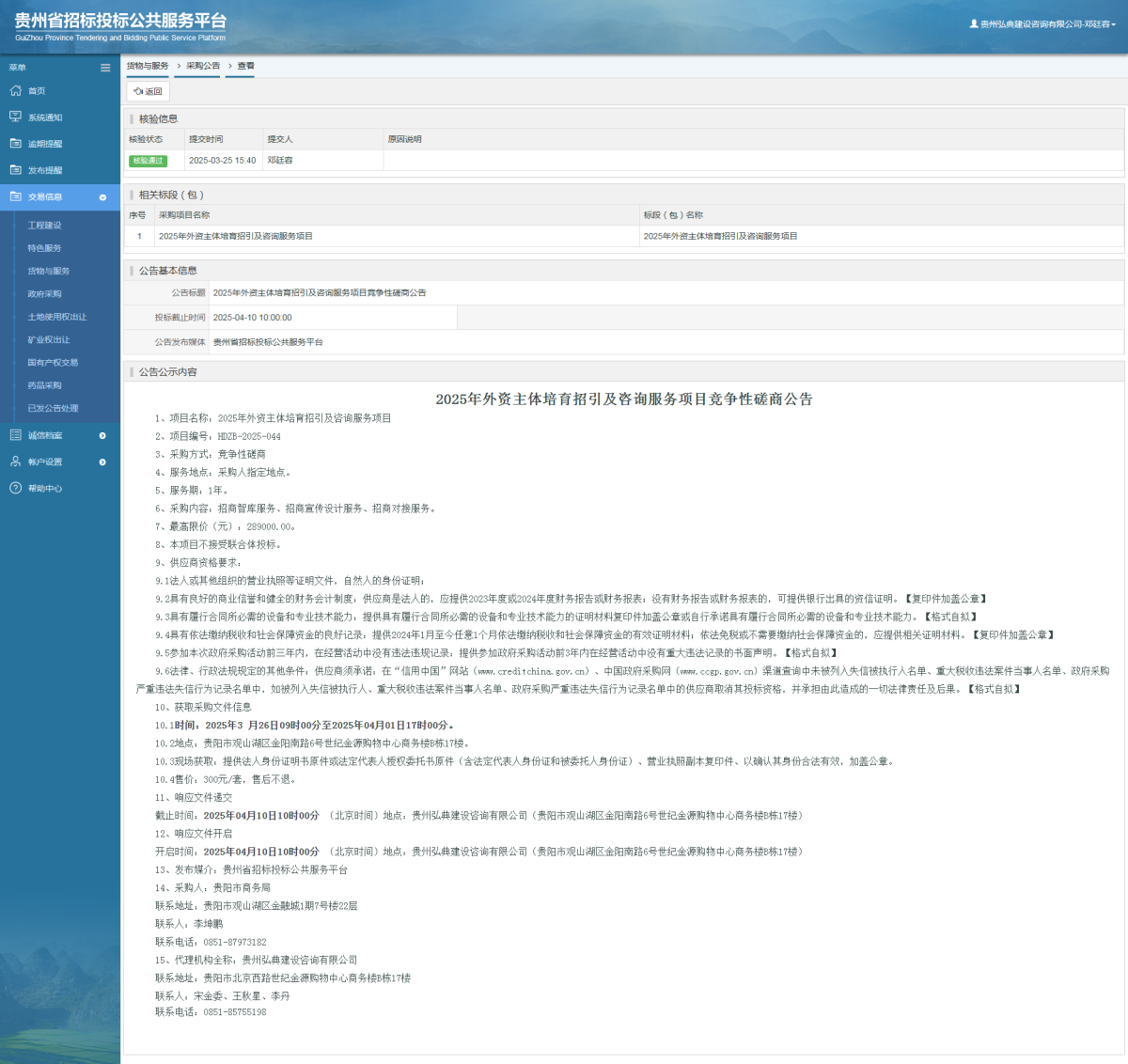
Task: Select 工程建设 in the sidebar submenu
Action: click(44, 226)
